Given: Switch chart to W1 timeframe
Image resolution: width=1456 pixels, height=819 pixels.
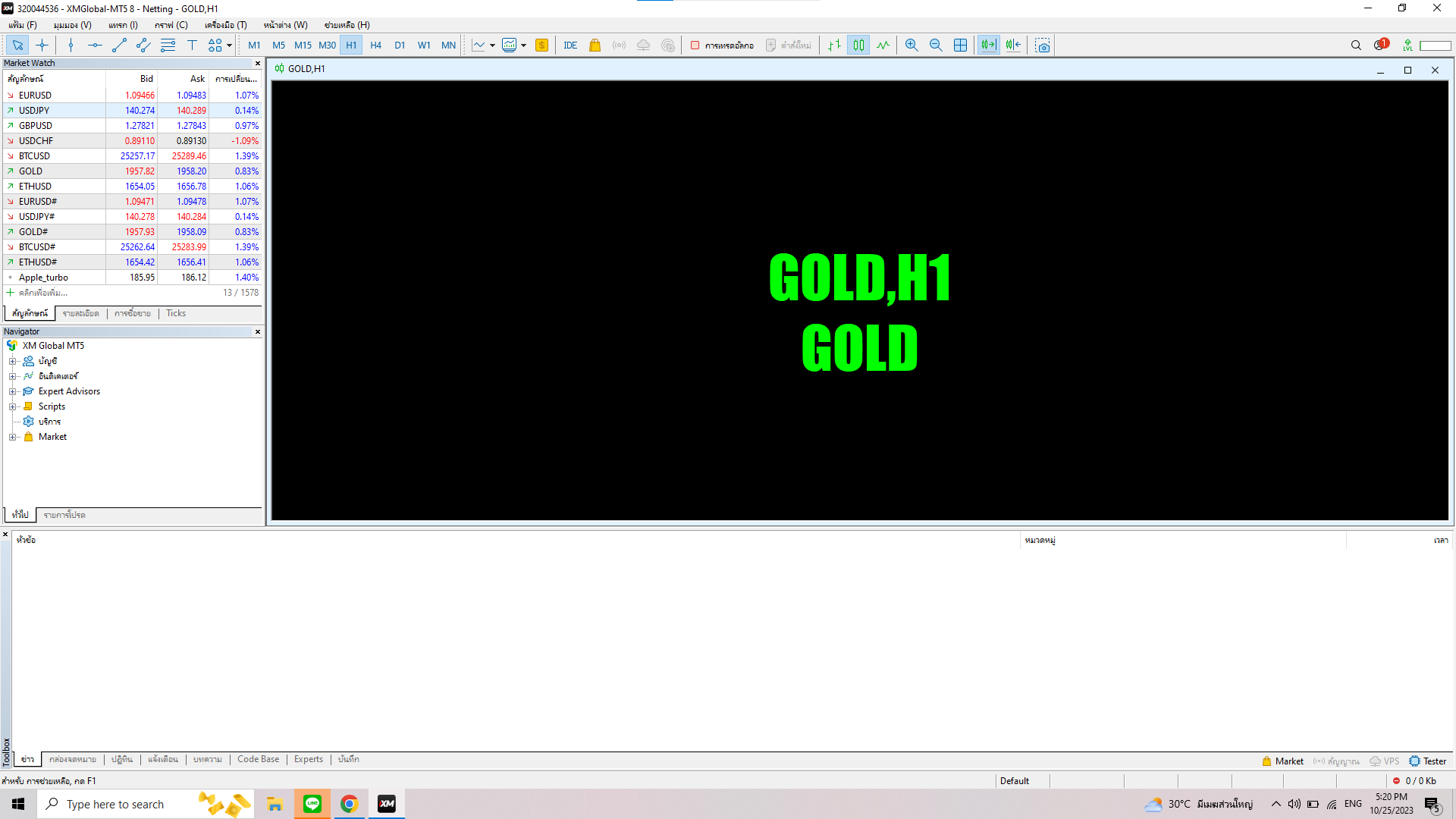Looking at the screenshot, I should (x=424, y=45).
